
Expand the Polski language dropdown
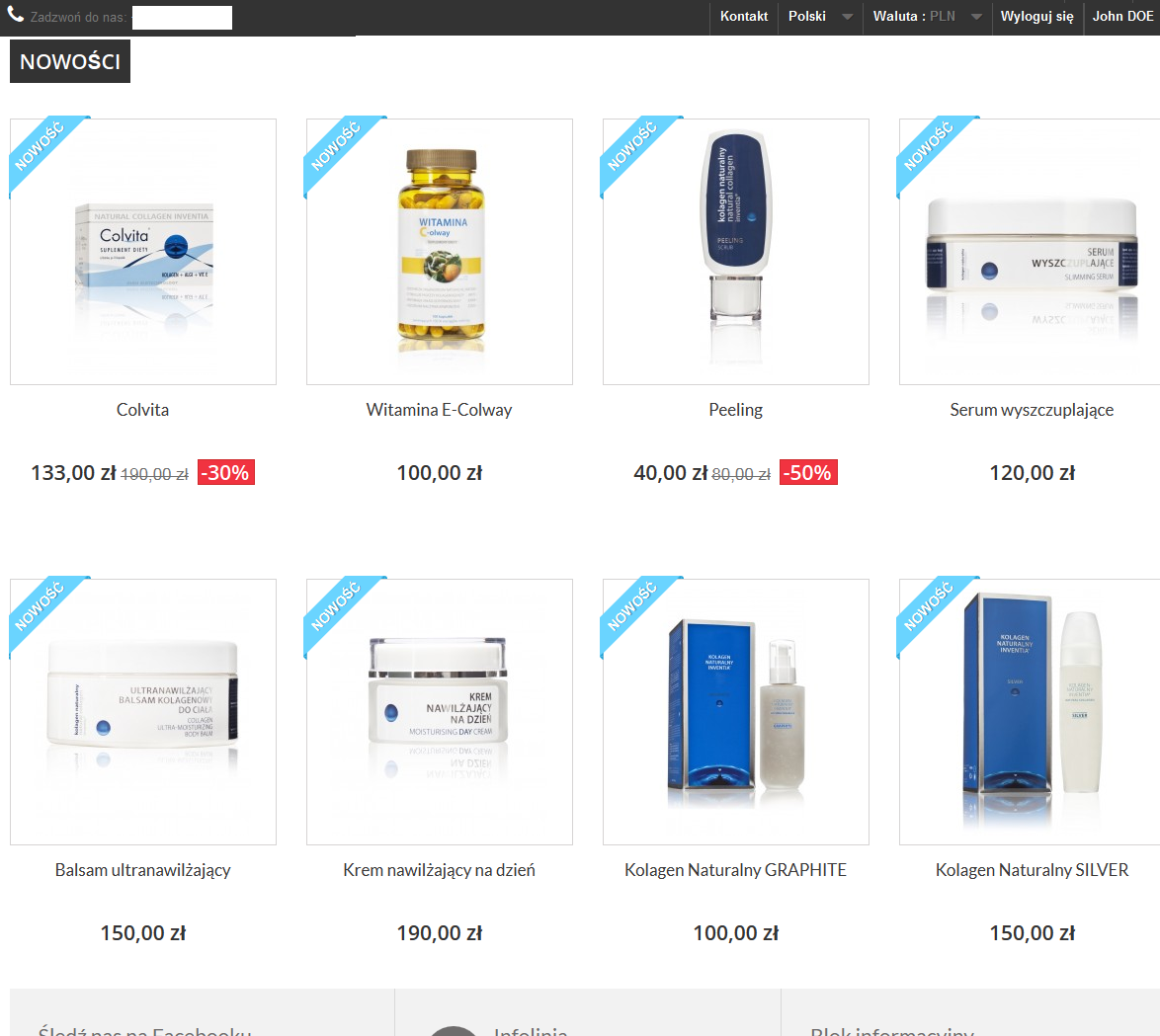[820, 16]
